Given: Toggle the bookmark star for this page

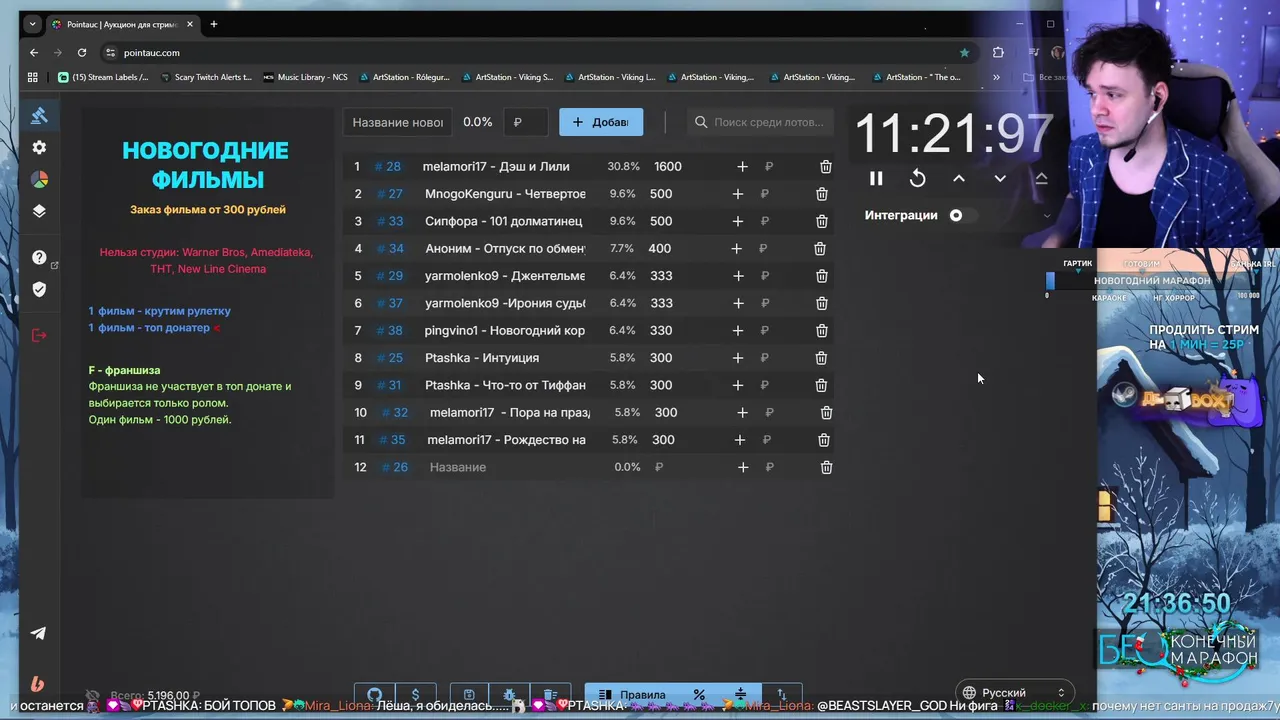Looking at the screenshot, I should pos(964,53).
